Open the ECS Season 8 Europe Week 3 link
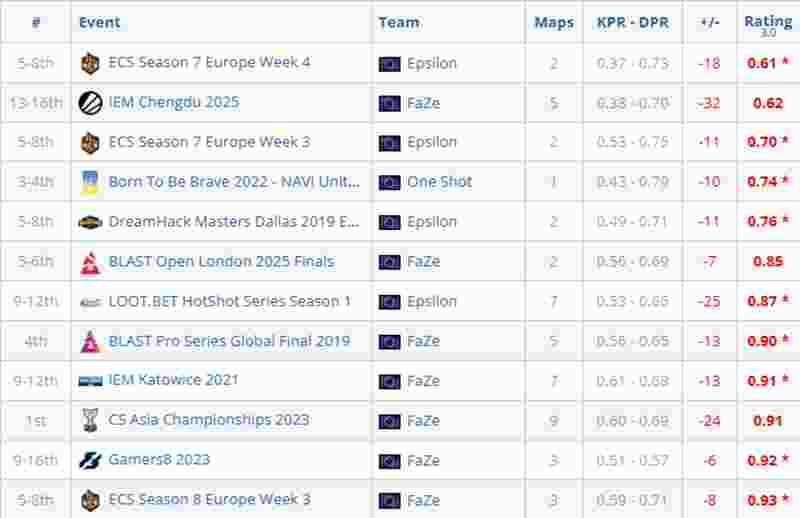Viewport: 800px width, 518px height. tap(209, 499)
